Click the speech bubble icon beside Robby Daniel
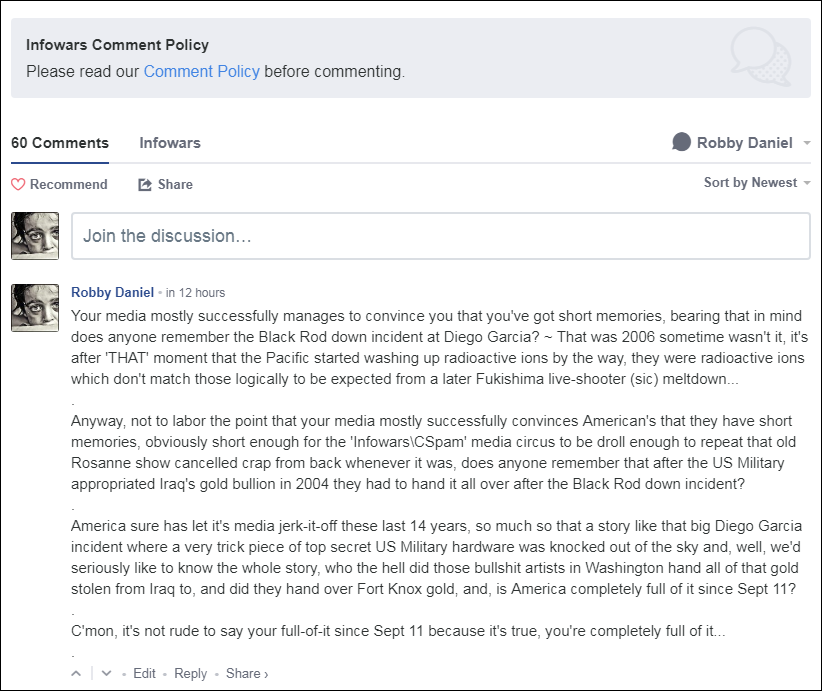This screenshot has width=822, height=691. pyautogui.click(x=682, y=142)
